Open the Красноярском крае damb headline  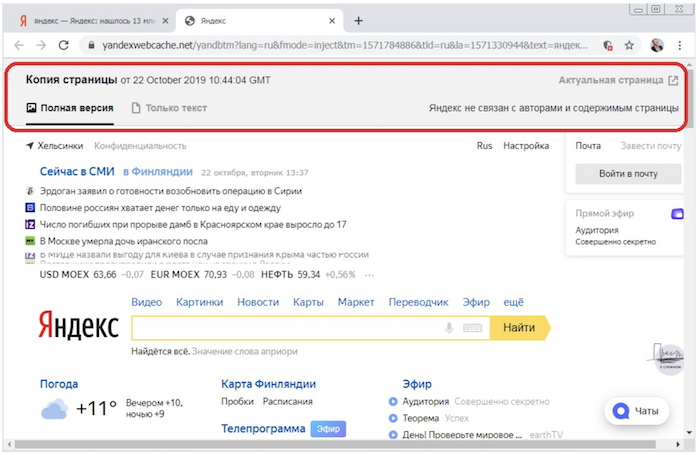[193, 224]
